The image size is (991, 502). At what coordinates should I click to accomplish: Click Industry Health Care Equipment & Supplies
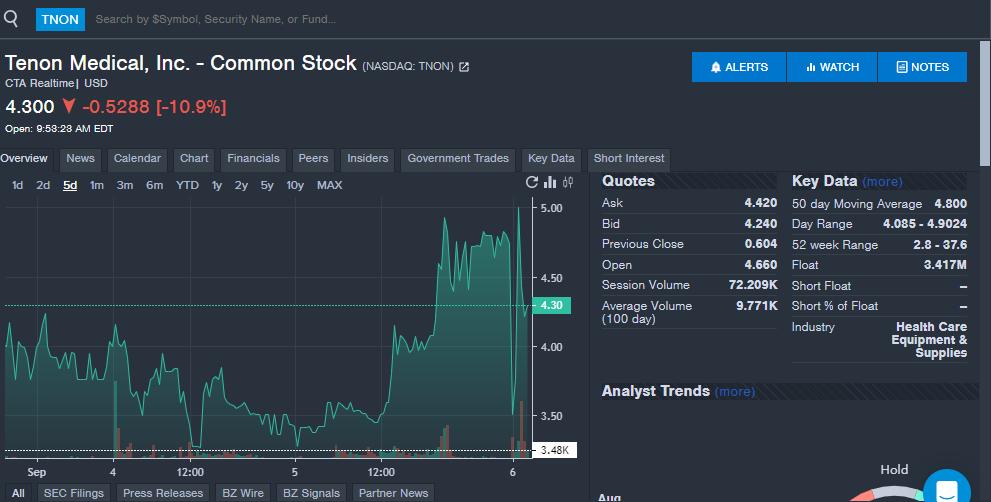pyautogui.click(x=929, y=340)
